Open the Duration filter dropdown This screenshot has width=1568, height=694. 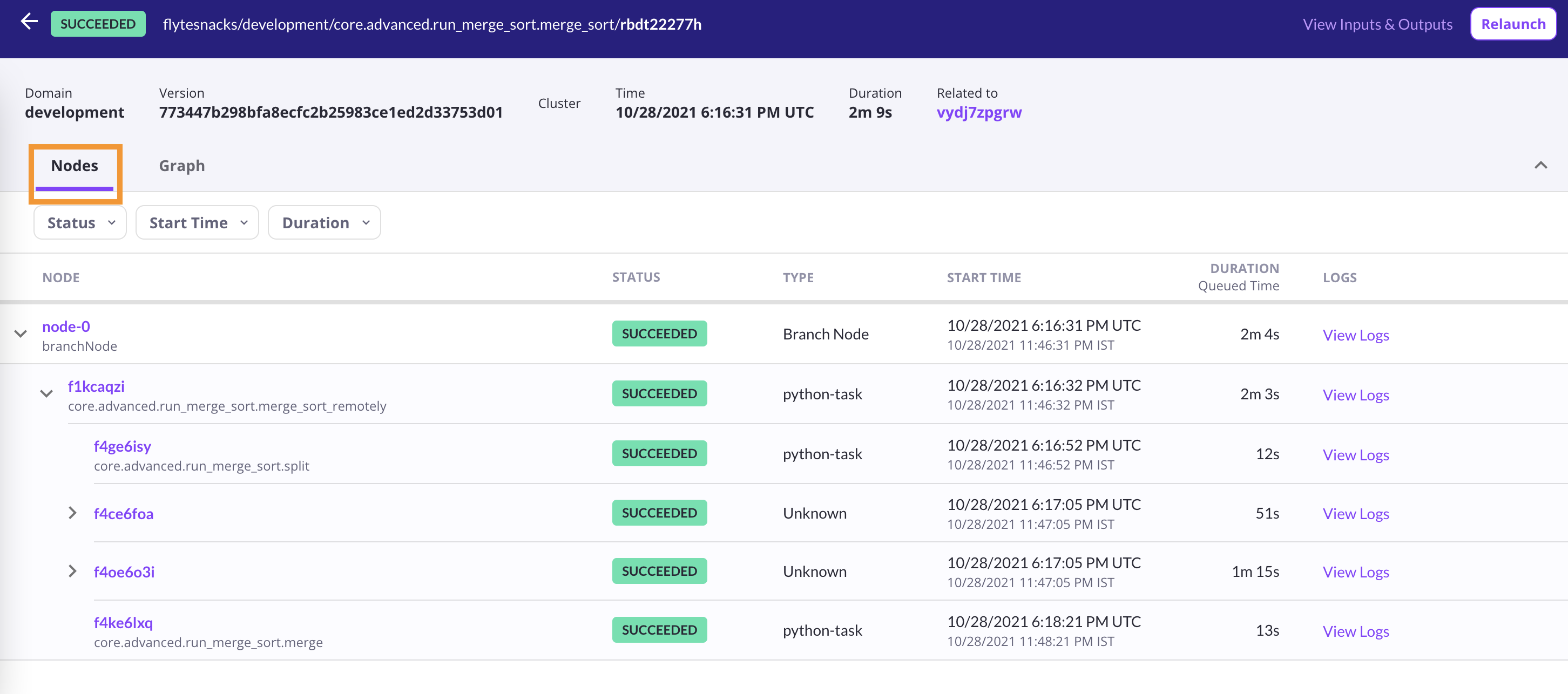[325, 223]
